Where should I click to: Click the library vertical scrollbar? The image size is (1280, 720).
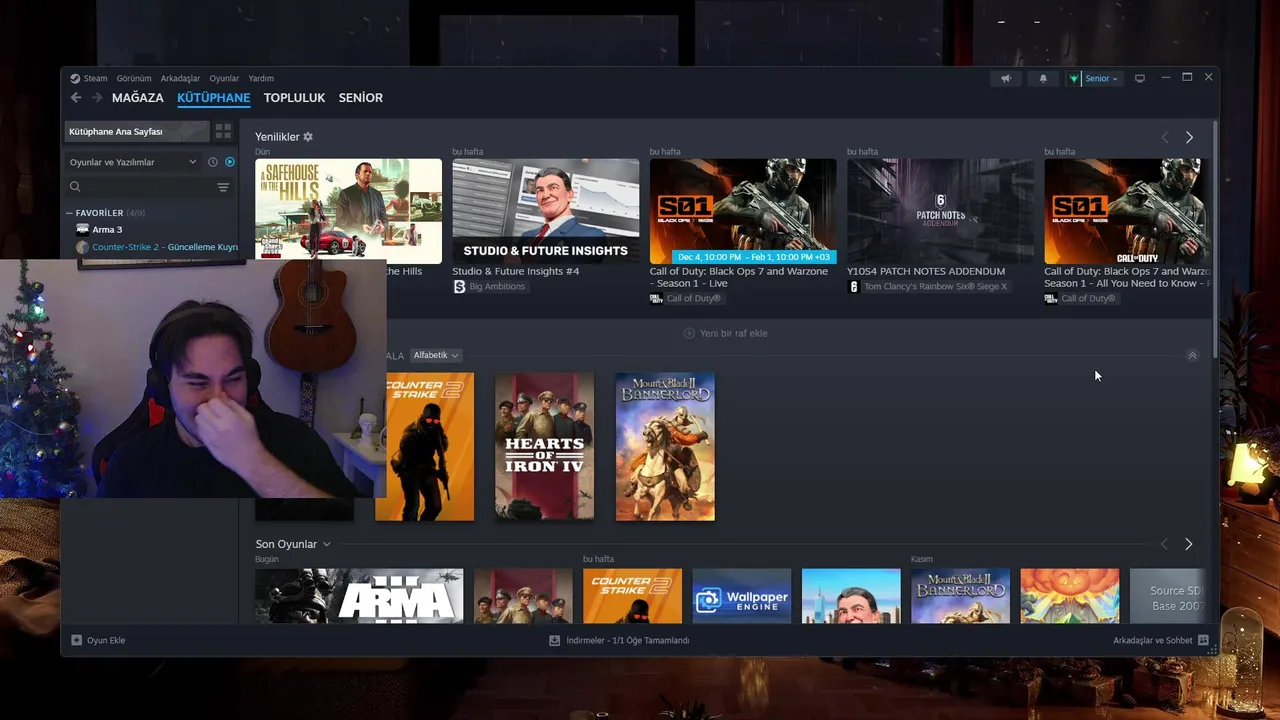[x=1215, y=240]
